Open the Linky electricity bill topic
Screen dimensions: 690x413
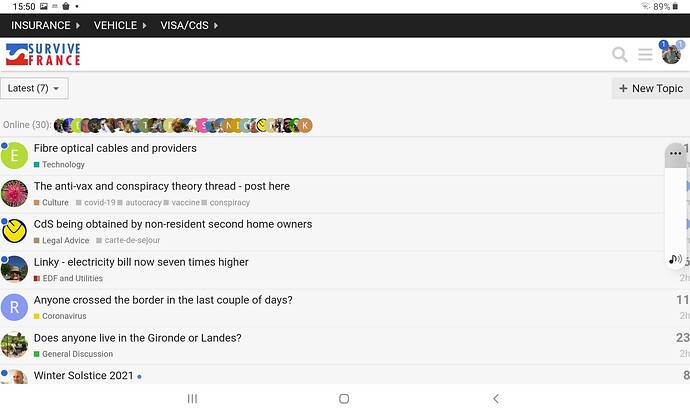[141, 262]
